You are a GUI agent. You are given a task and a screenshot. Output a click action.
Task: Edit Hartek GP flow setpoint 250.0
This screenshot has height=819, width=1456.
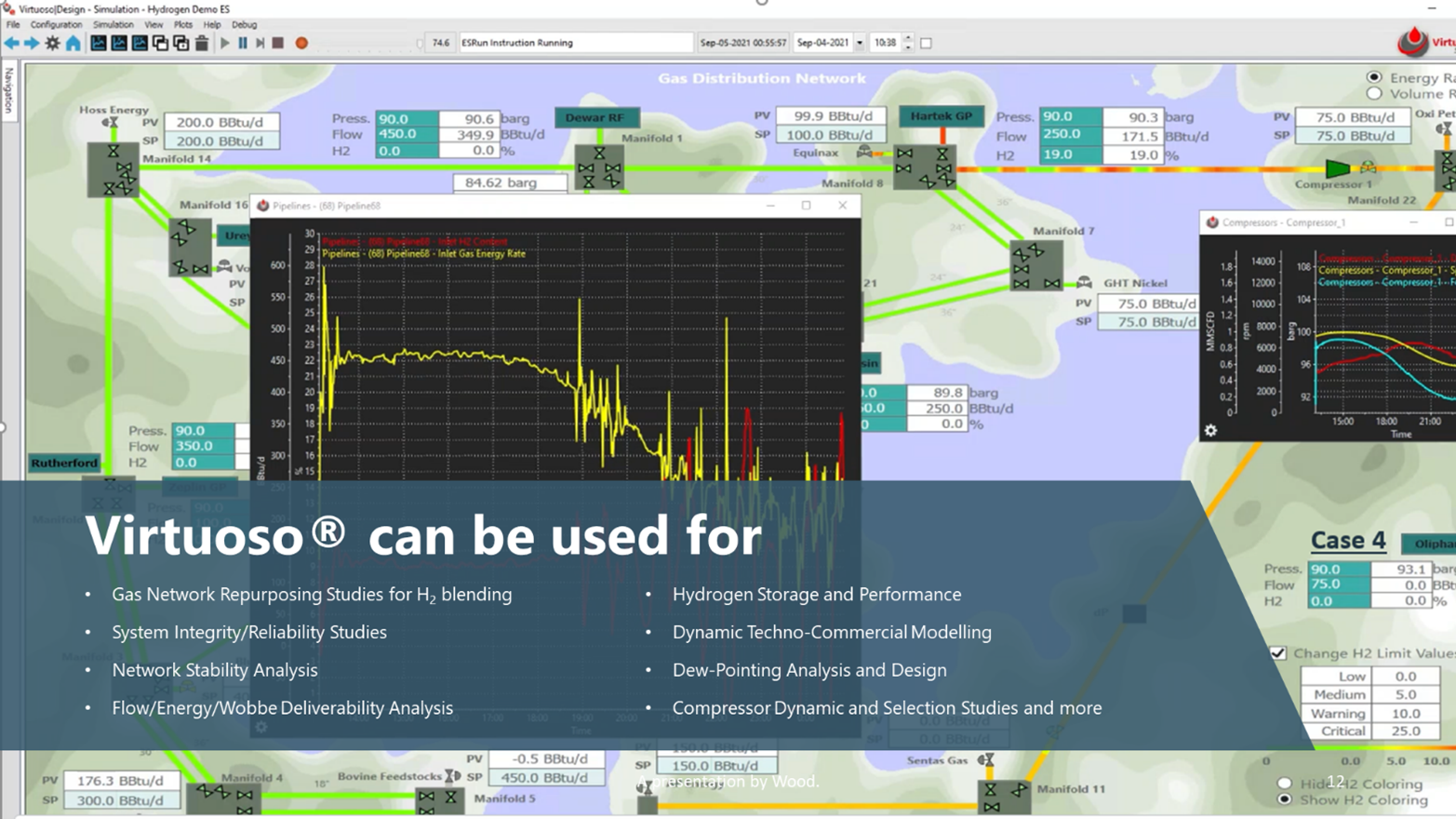(1070, 135)
